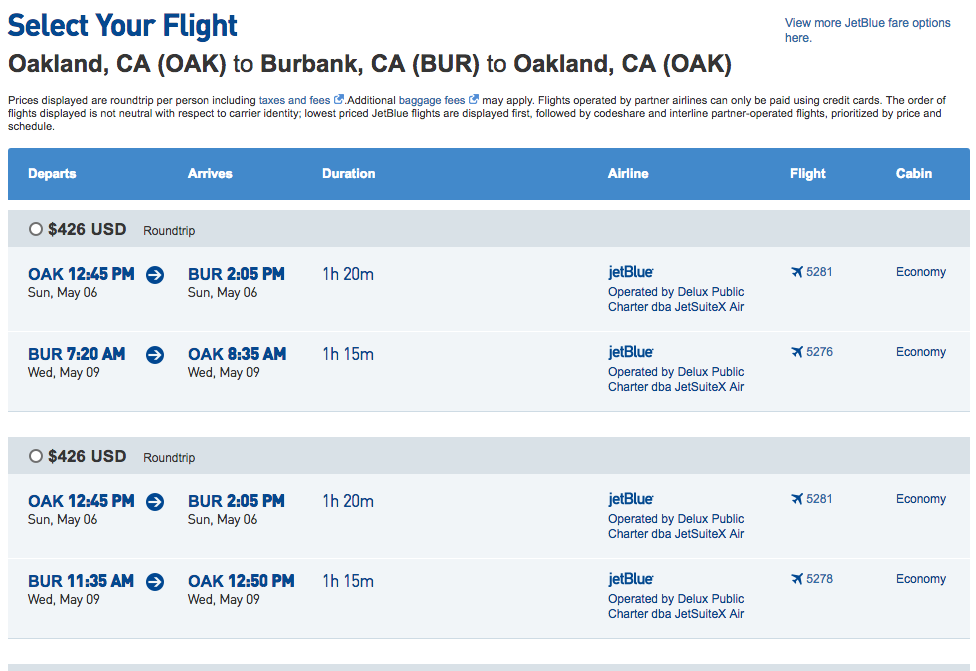
Task: Click the Airline column header
Action: pyautogui.click(x=628, y=173)
